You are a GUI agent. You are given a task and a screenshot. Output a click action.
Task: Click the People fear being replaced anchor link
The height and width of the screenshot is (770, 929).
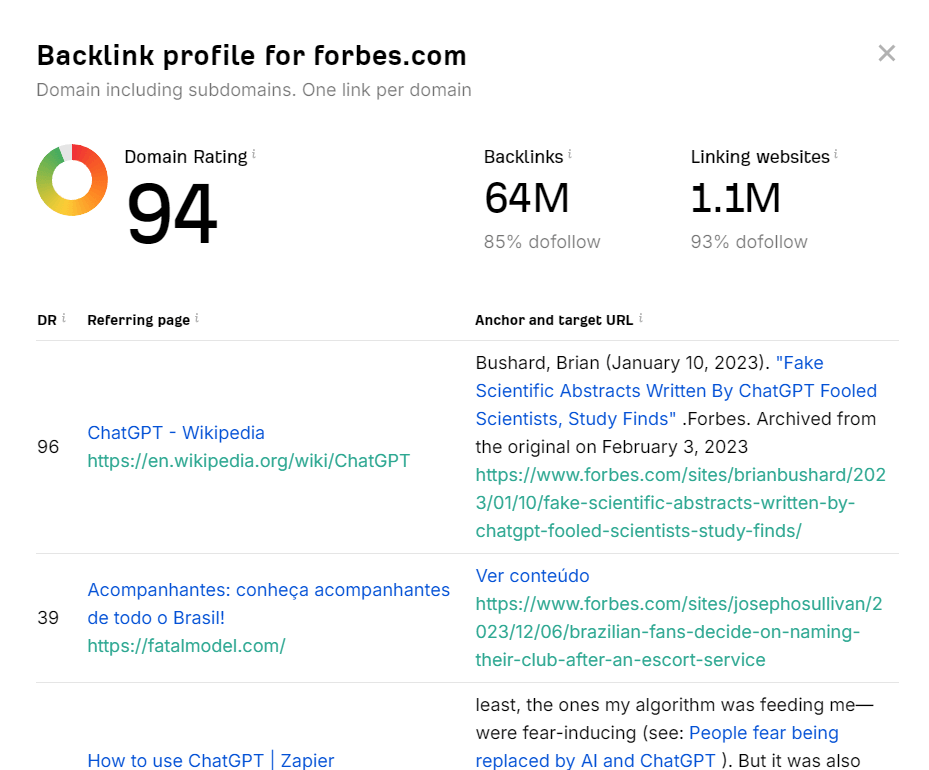click(763, 733)
